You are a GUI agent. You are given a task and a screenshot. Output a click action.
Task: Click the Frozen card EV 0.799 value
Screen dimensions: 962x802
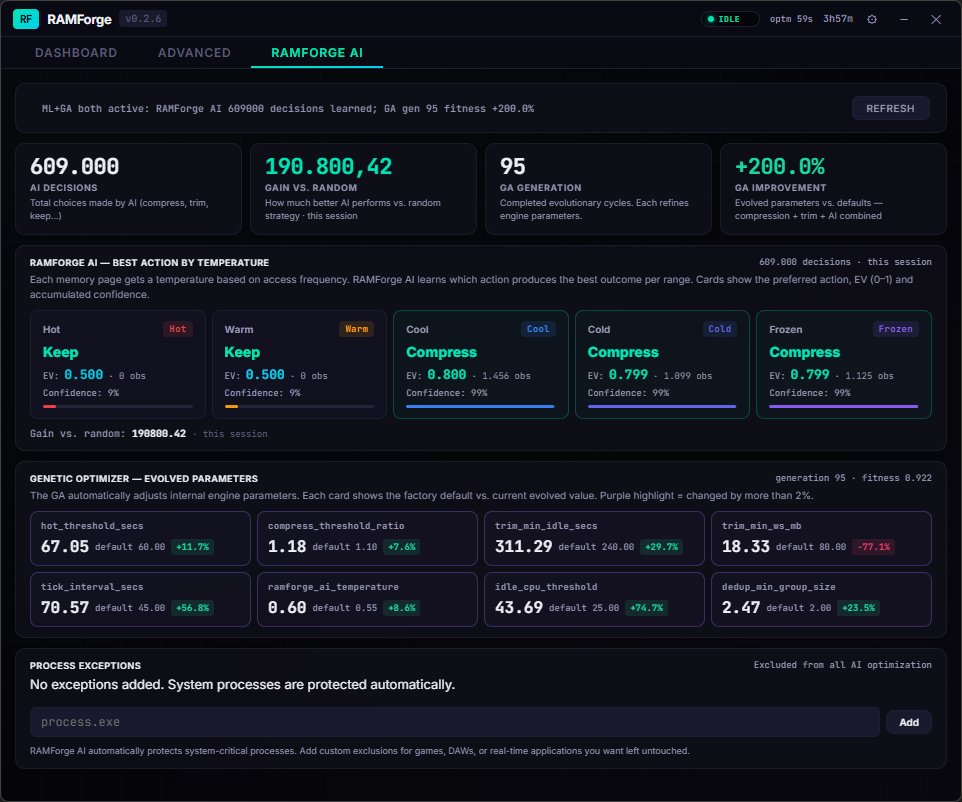pos(809,374)
